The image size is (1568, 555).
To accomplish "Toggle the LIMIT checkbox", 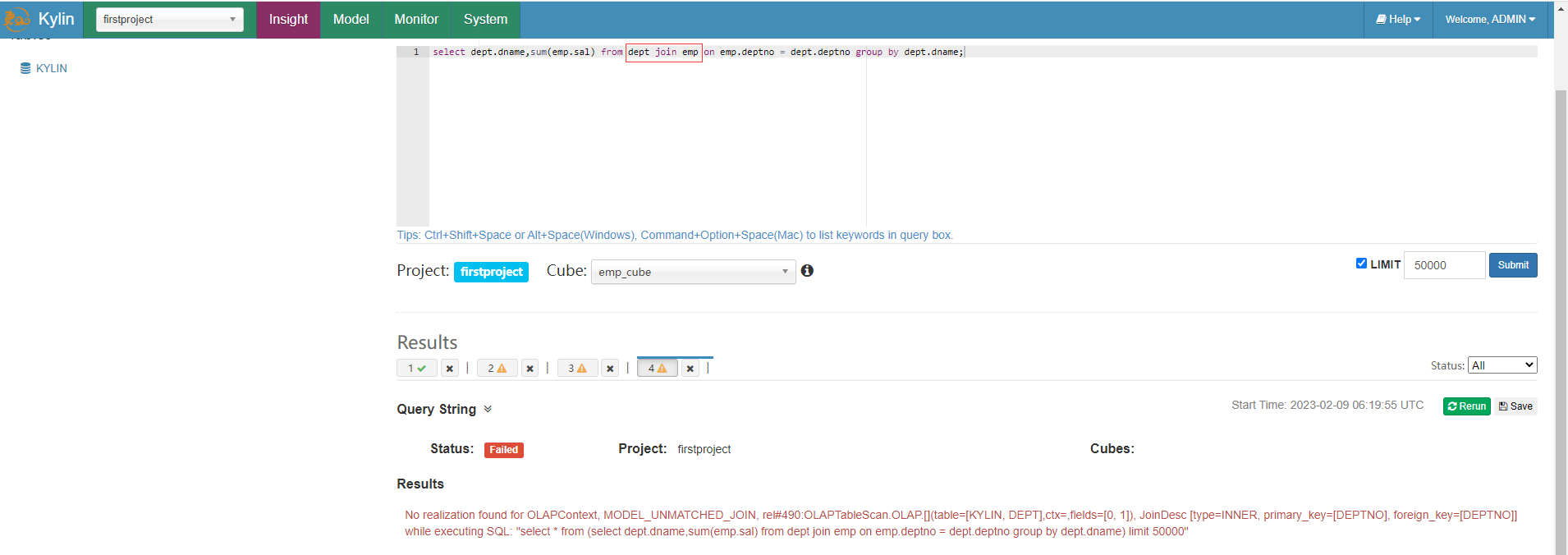I will pyautogui.click(x=1361, y=264).
